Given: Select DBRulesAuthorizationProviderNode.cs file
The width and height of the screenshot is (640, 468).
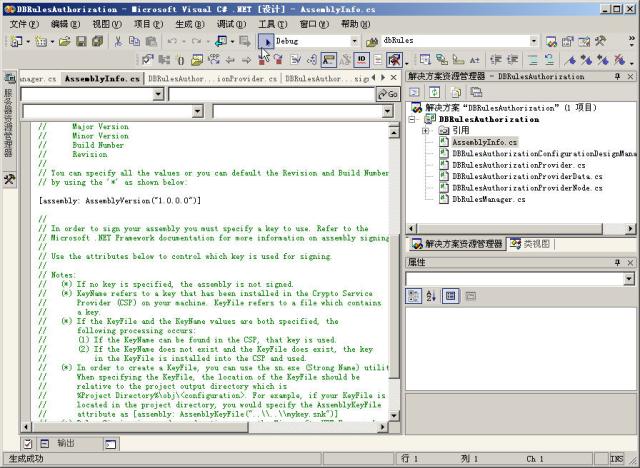Looking at the screenshot, I should click(527, 188).
